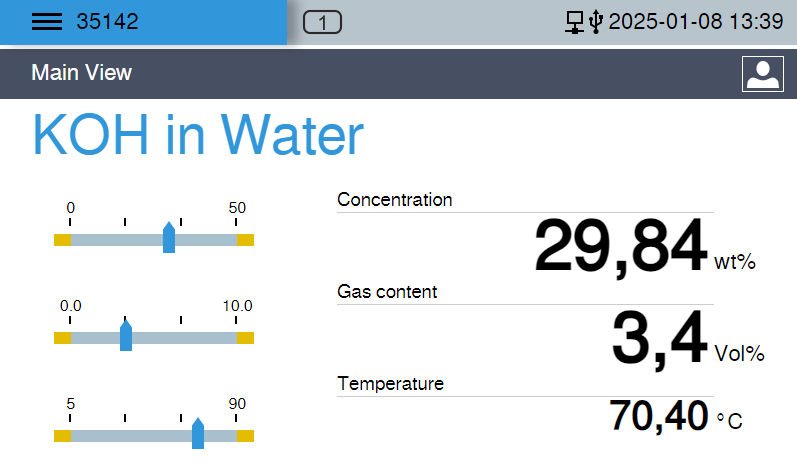797x476 pixels.
Task: Open the hamburger menu
Action: click(x=46, y=22)
